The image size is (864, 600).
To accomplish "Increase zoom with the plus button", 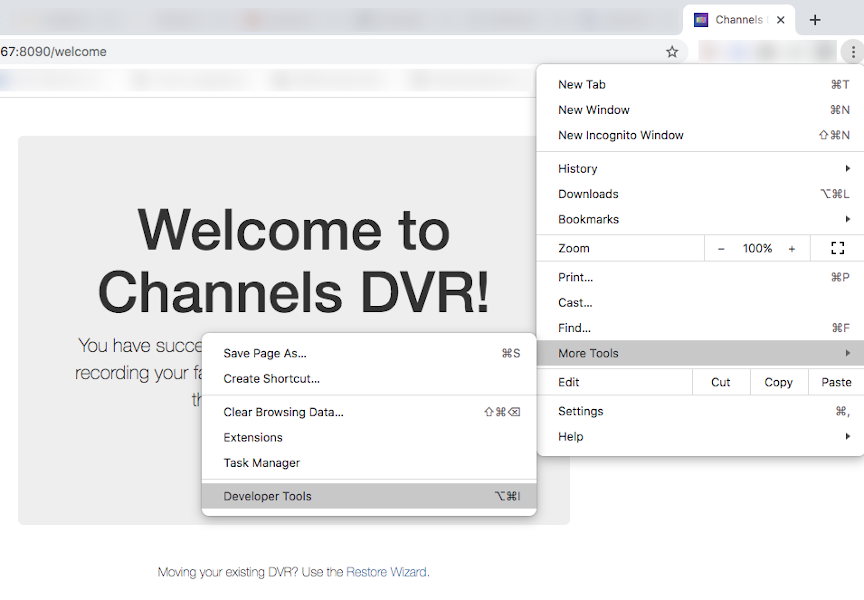I will (x=791, y=248).
